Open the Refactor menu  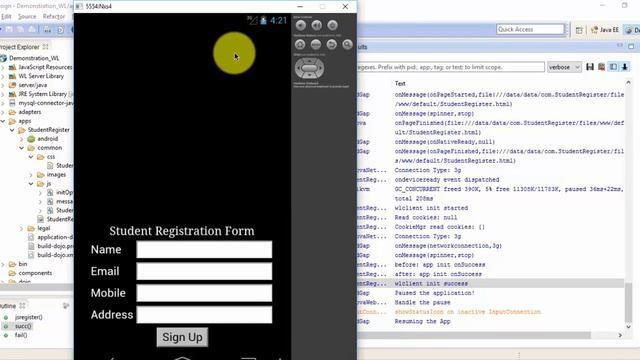pyautogui.click(x=54, y=16)
